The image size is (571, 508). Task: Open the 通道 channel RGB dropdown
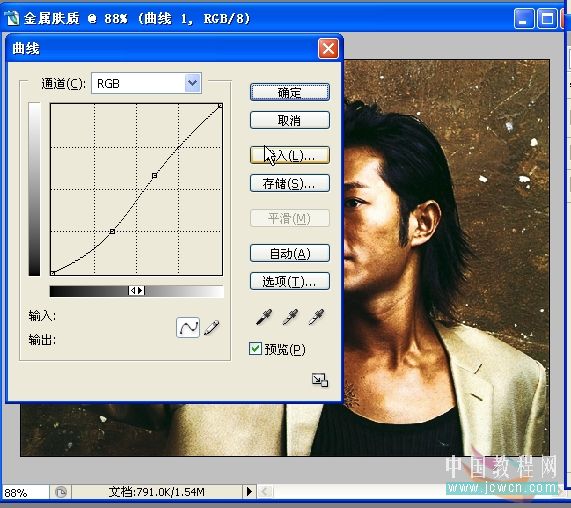(x=146, y=83)
